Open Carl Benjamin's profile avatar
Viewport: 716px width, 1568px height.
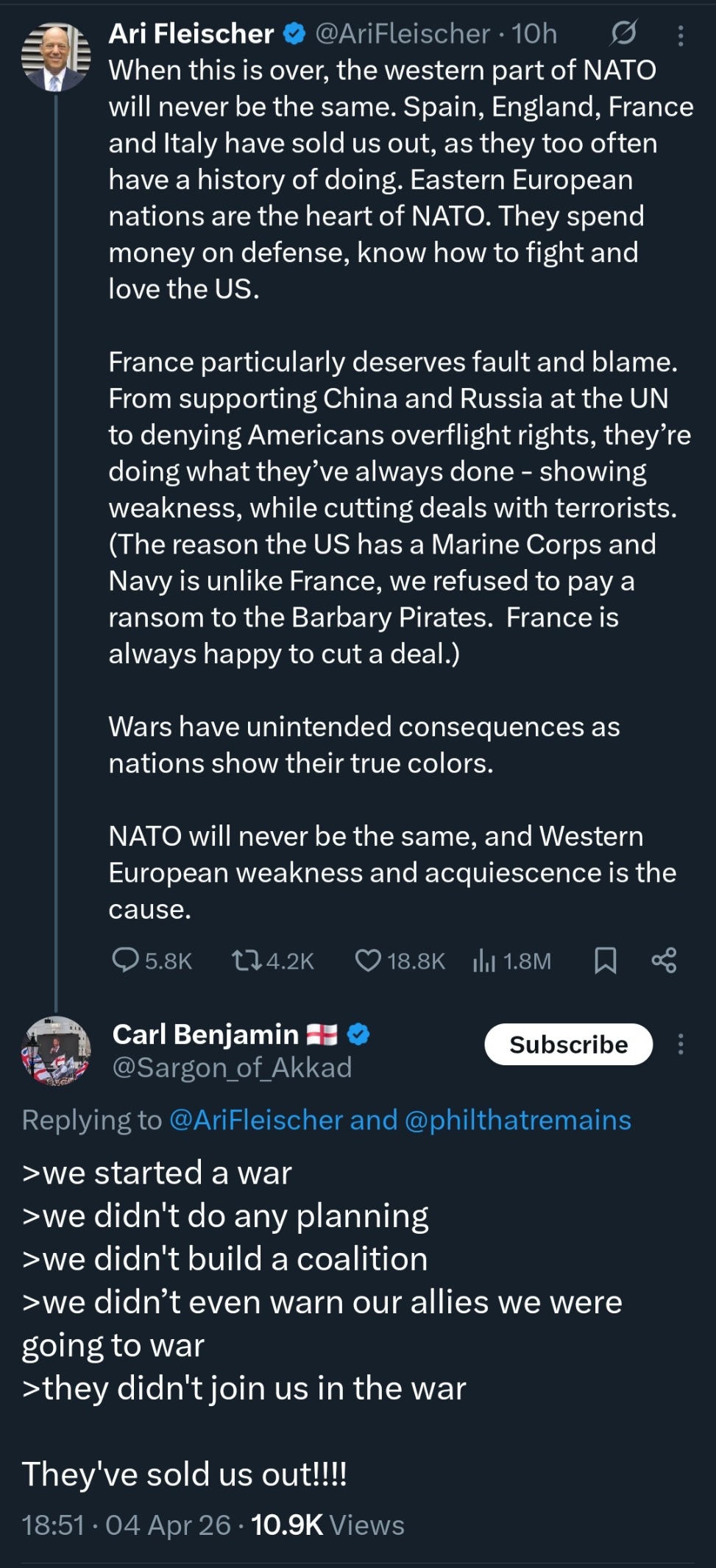56,1051
